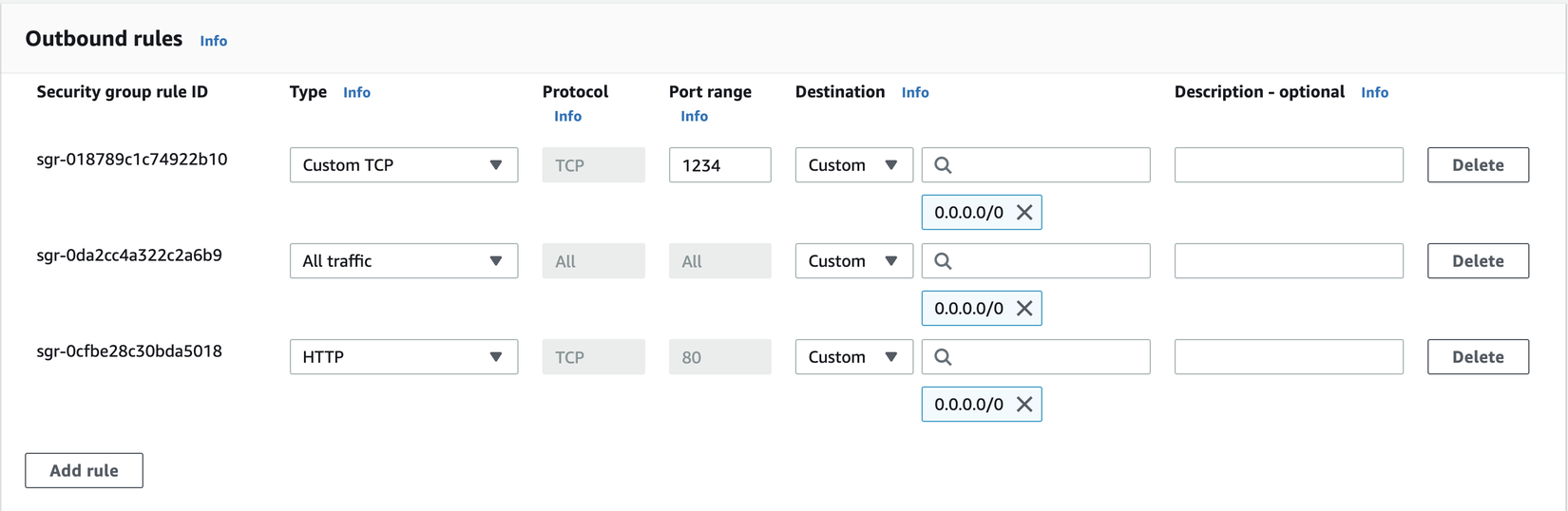1568x511 pixels.
Task: Delete the All traffic rule
Action: click(1477, 261)
